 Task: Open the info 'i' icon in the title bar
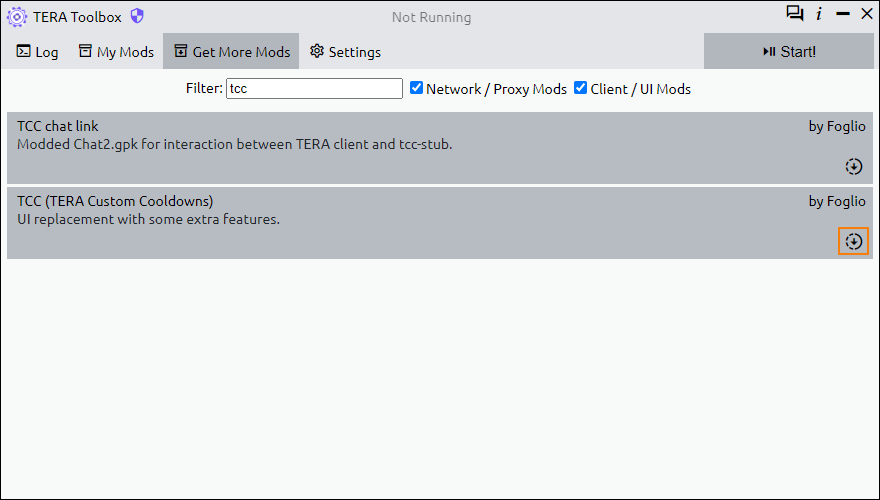pos(819,14)
